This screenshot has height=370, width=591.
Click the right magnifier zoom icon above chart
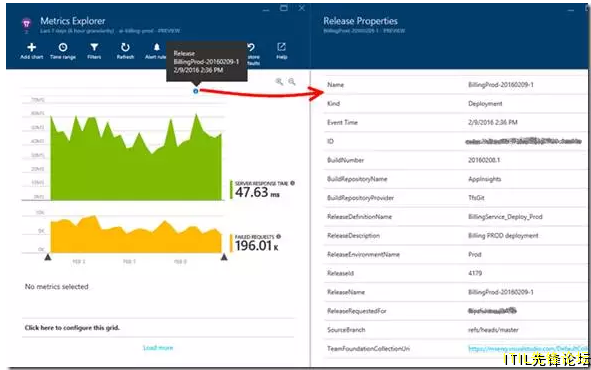point(292,82)
